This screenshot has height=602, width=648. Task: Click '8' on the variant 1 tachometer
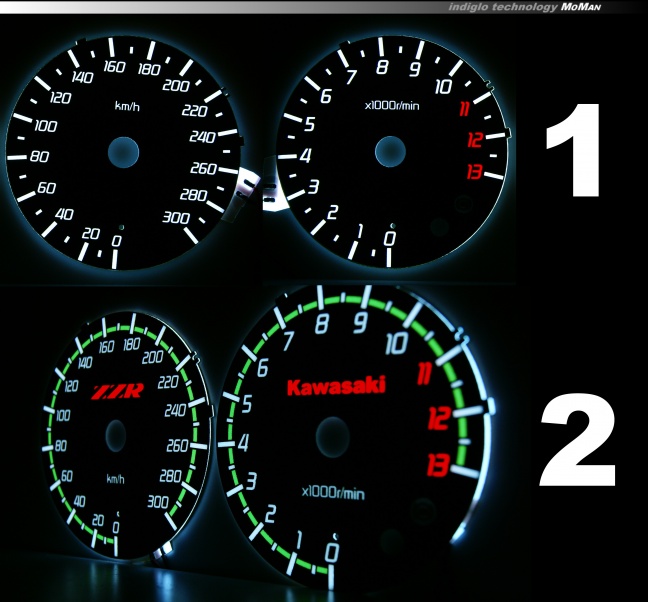382,67
